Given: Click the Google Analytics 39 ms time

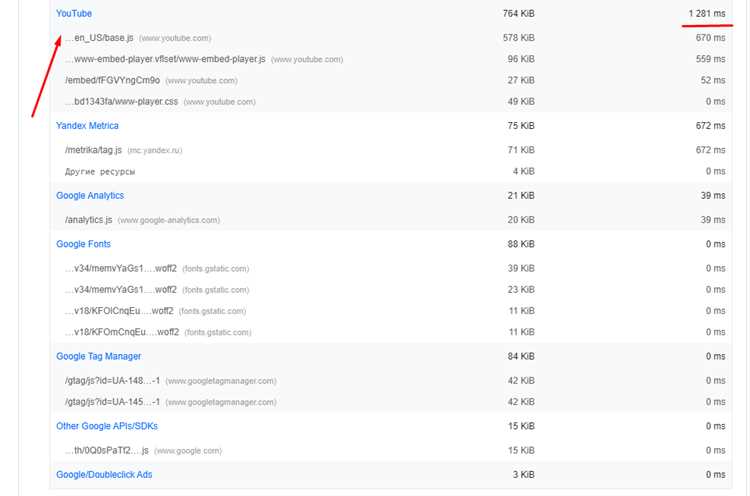Looking at the screenshot, I should coord(713,196).
